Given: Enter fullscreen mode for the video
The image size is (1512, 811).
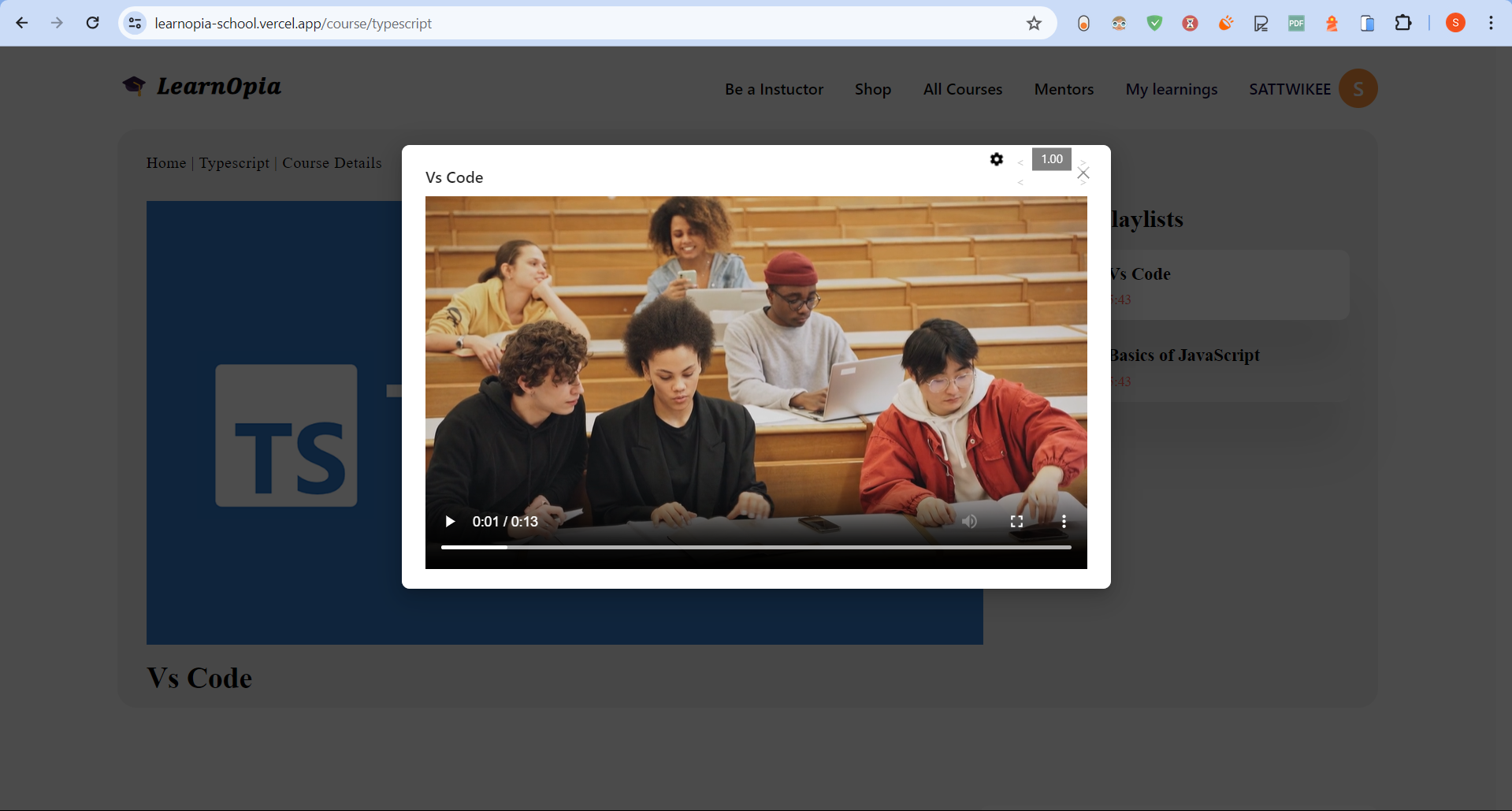Looking at the screenshot, I should (1016, 522).
